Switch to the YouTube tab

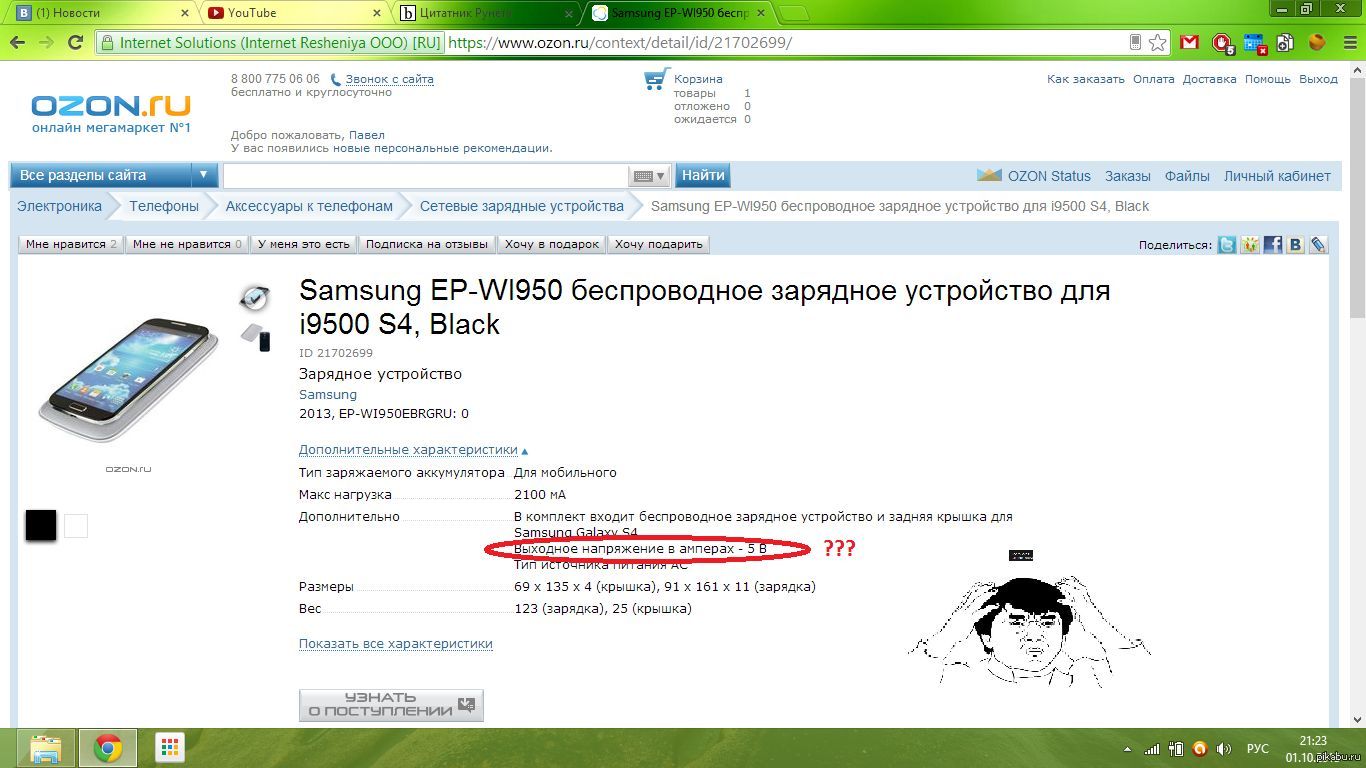point(290,13)
